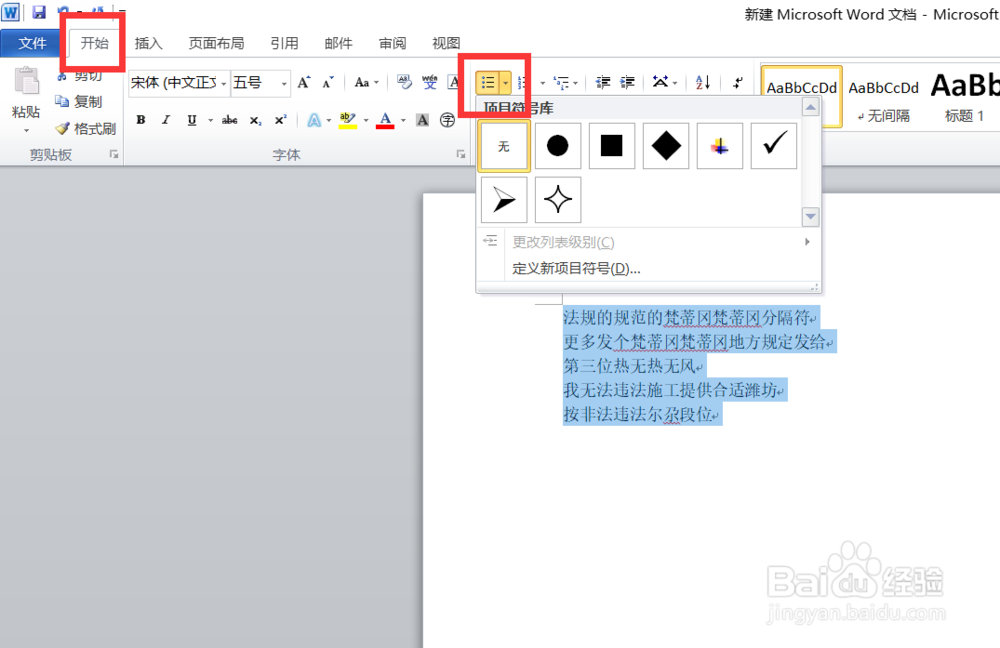The image size is (1000, 648).
Task: Switch to the 审阅 tab
Action: coord(392,43)
